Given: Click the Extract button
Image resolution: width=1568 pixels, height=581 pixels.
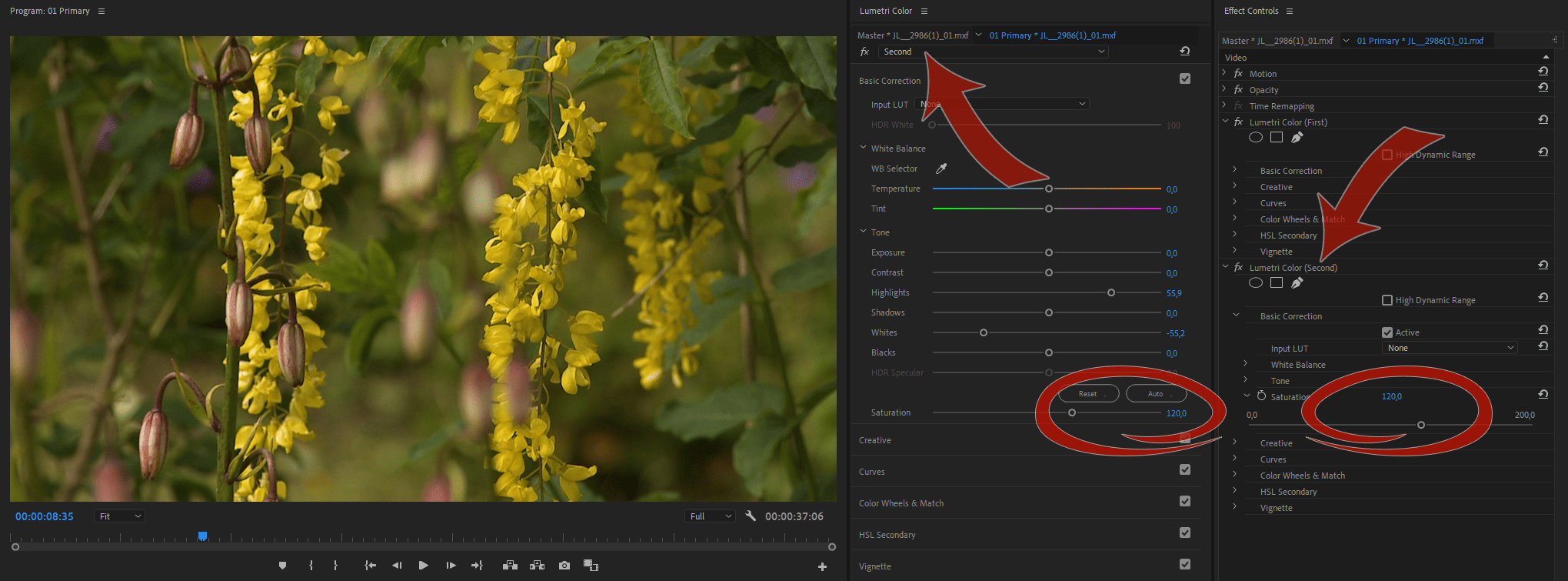Looking at the screenshot, I should [x=537, y=566].
